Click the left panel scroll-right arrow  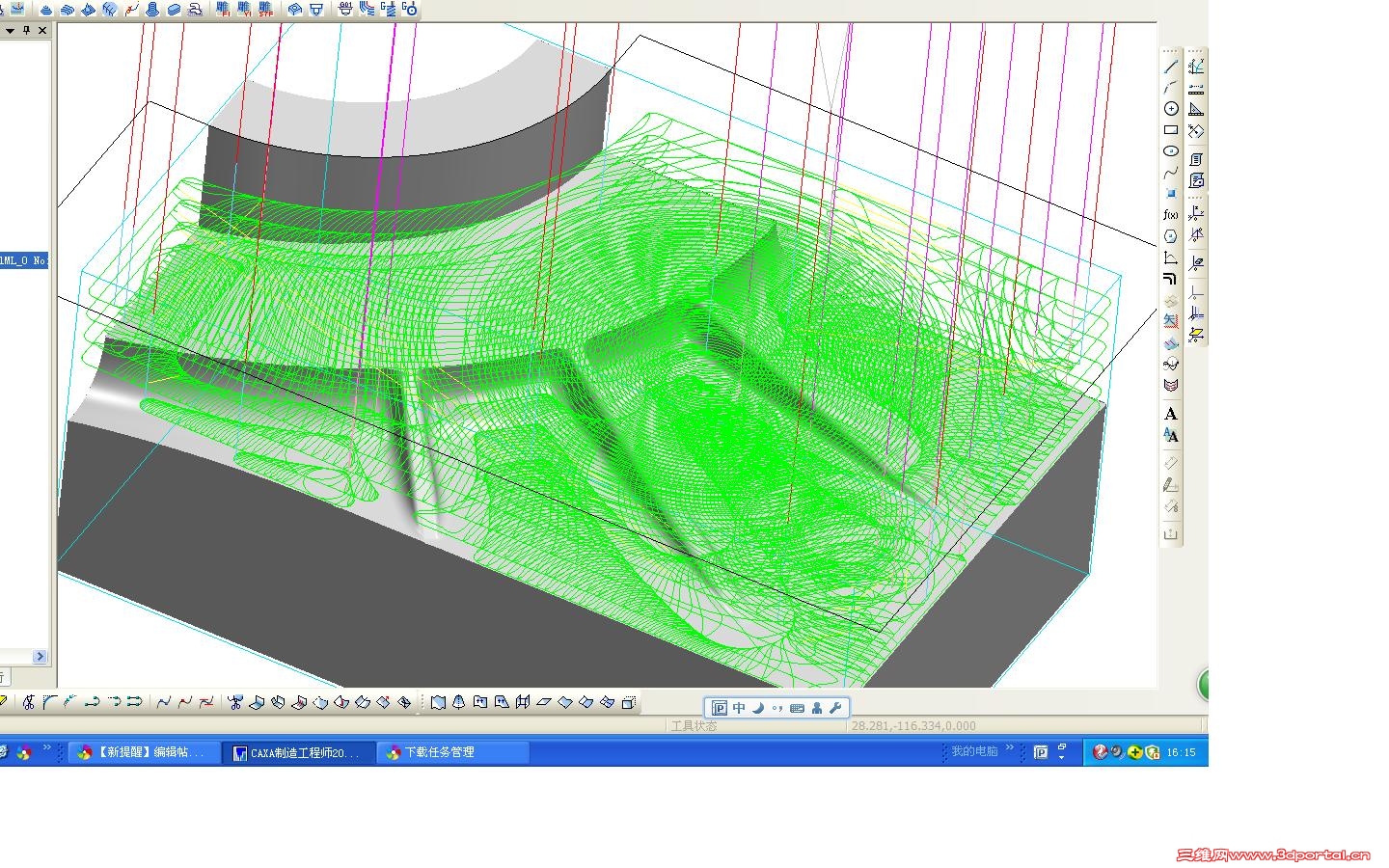(x=40, y=657)
